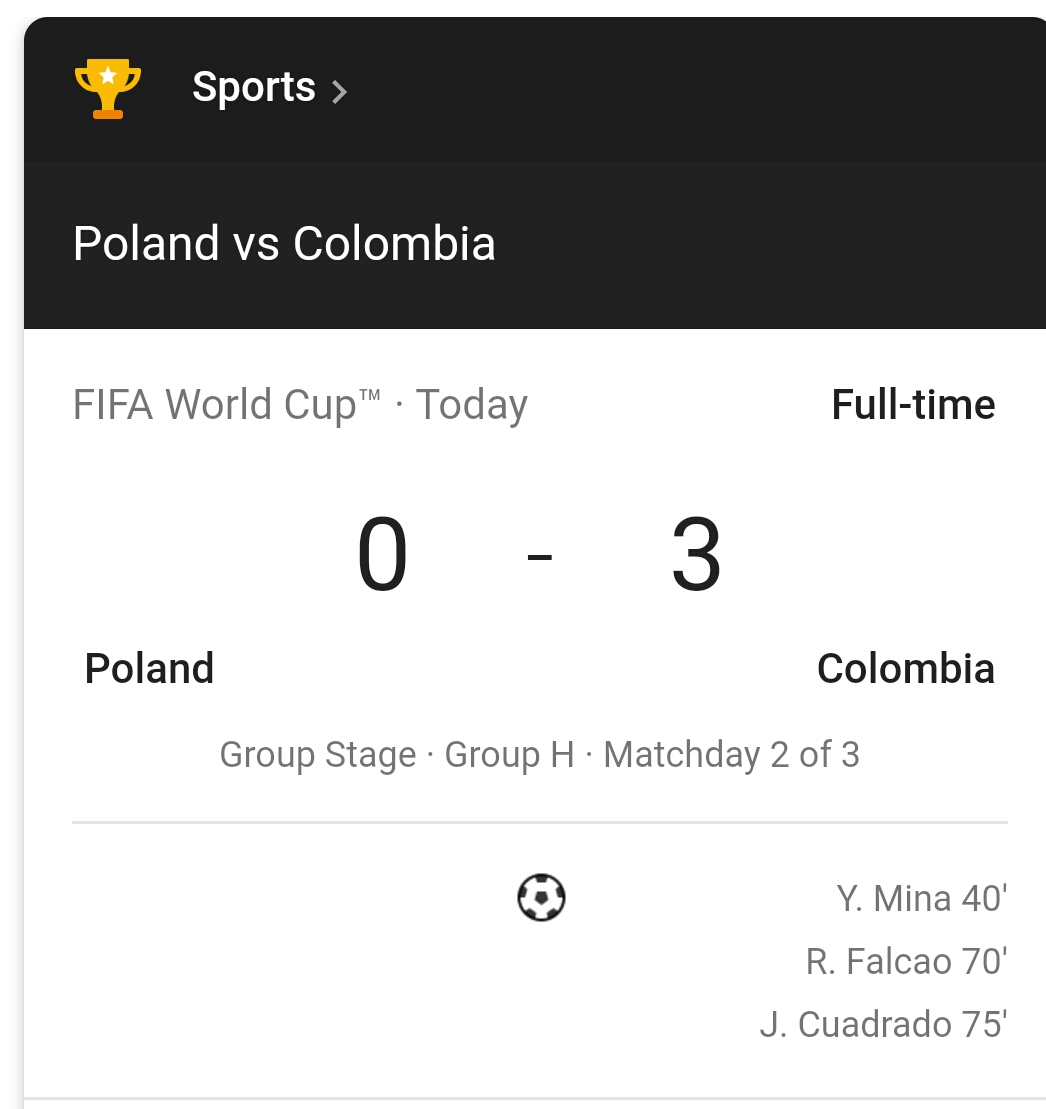Screen dimensions: 1046x1109
Task: Click Colombia's score of 3
Action: tap(696, 555)
